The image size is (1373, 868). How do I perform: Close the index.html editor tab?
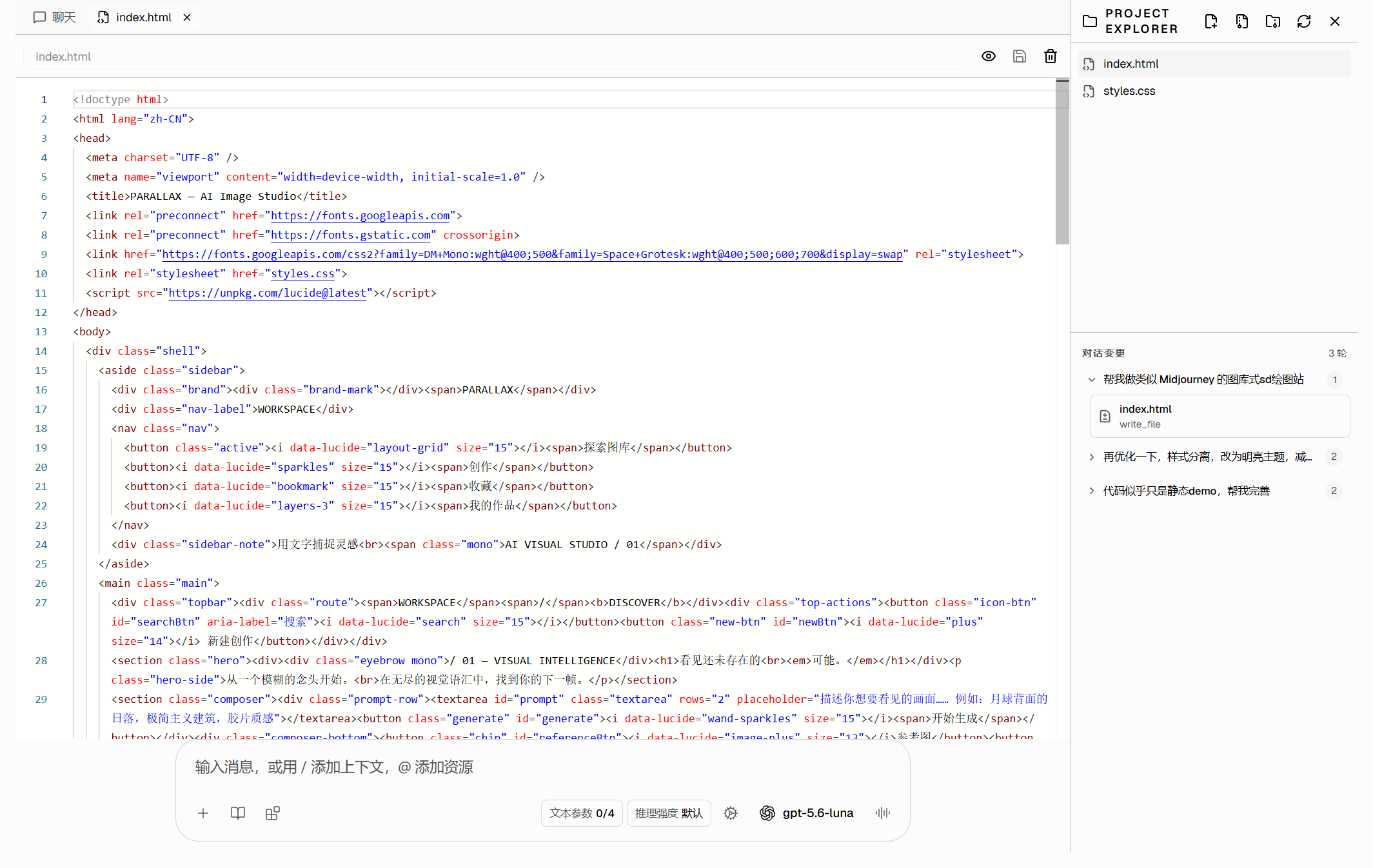187,17
